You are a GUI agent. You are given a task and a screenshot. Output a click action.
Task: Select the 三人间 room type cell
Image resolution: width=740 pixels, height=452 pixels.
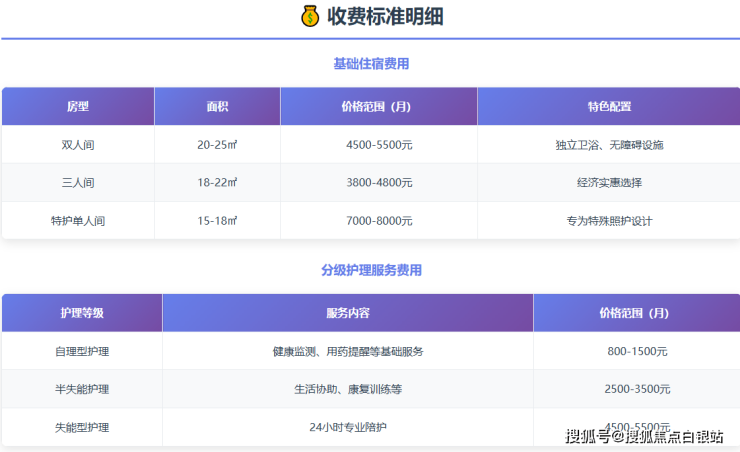78,183
